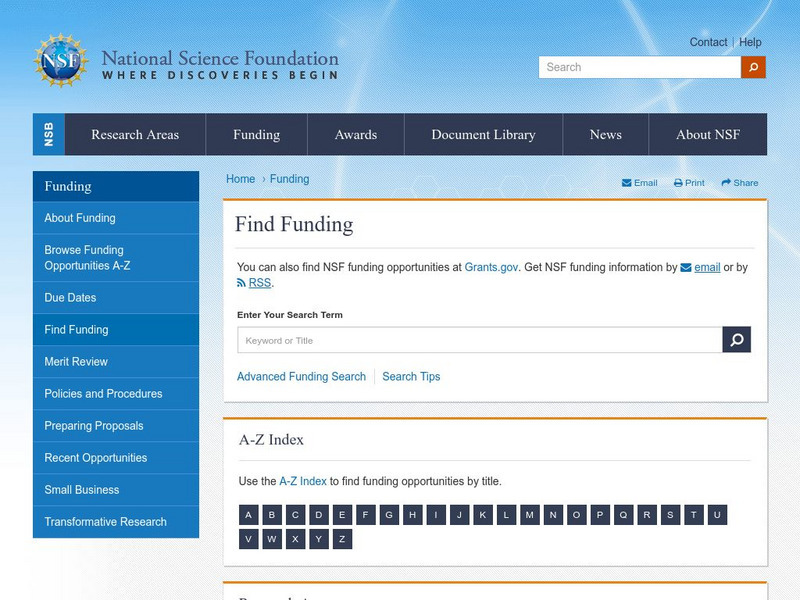Go to Home breadcrumb

tap(240, 179)
